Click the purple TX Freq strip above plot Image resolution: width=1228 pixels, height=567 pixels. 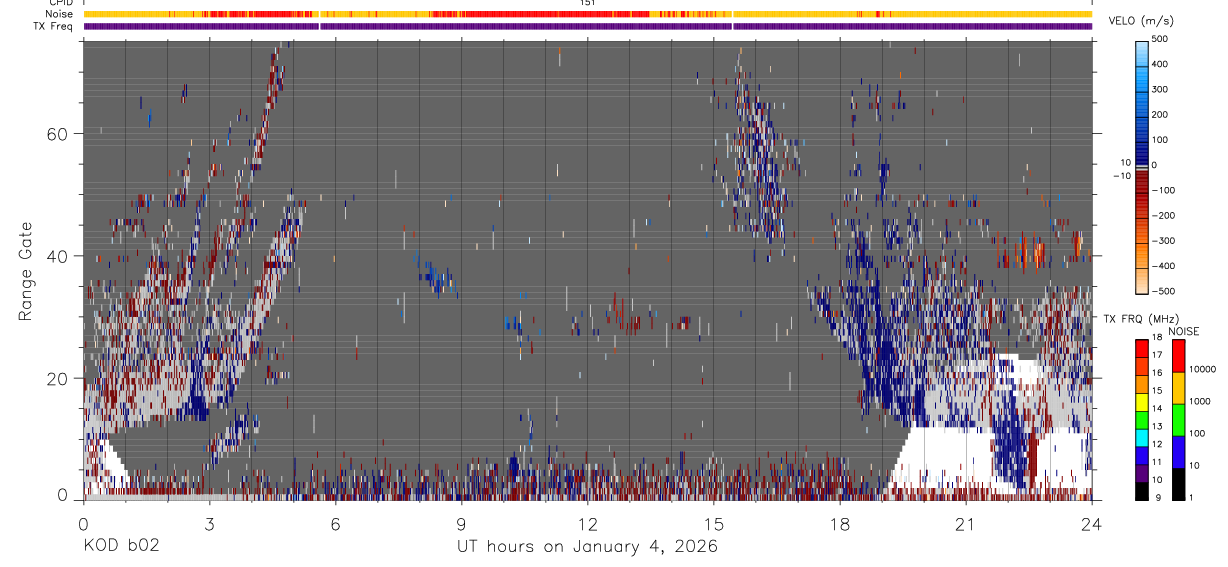587,26
